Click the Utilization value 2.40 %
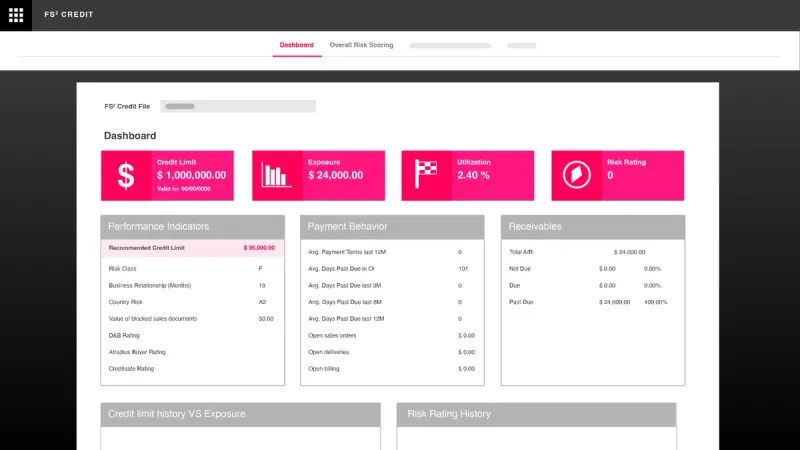The image size is (800, 450). coord(473,175)
